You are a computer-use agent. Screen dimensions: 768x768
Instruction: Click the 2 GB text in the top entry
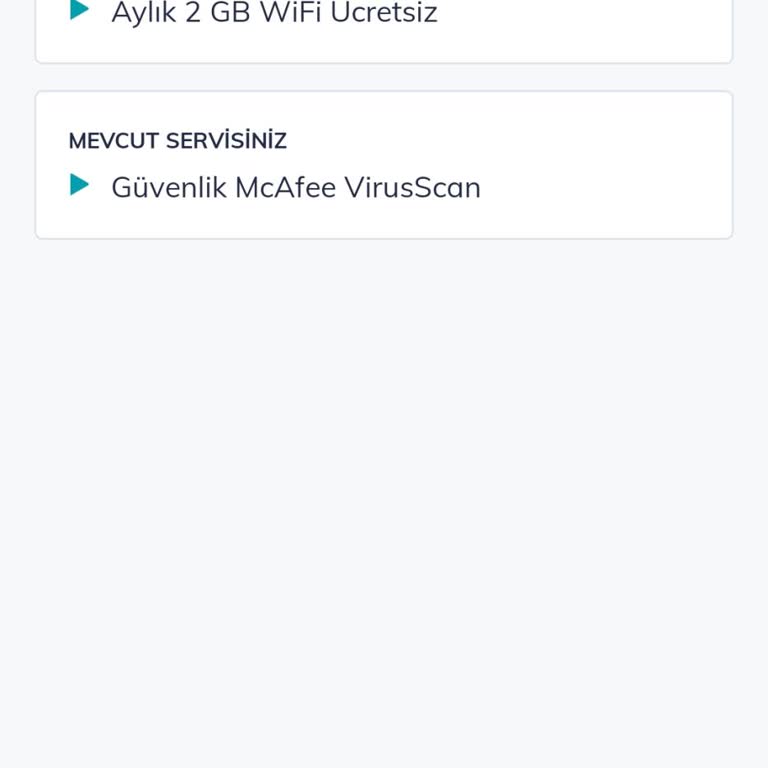click(218, 12)
